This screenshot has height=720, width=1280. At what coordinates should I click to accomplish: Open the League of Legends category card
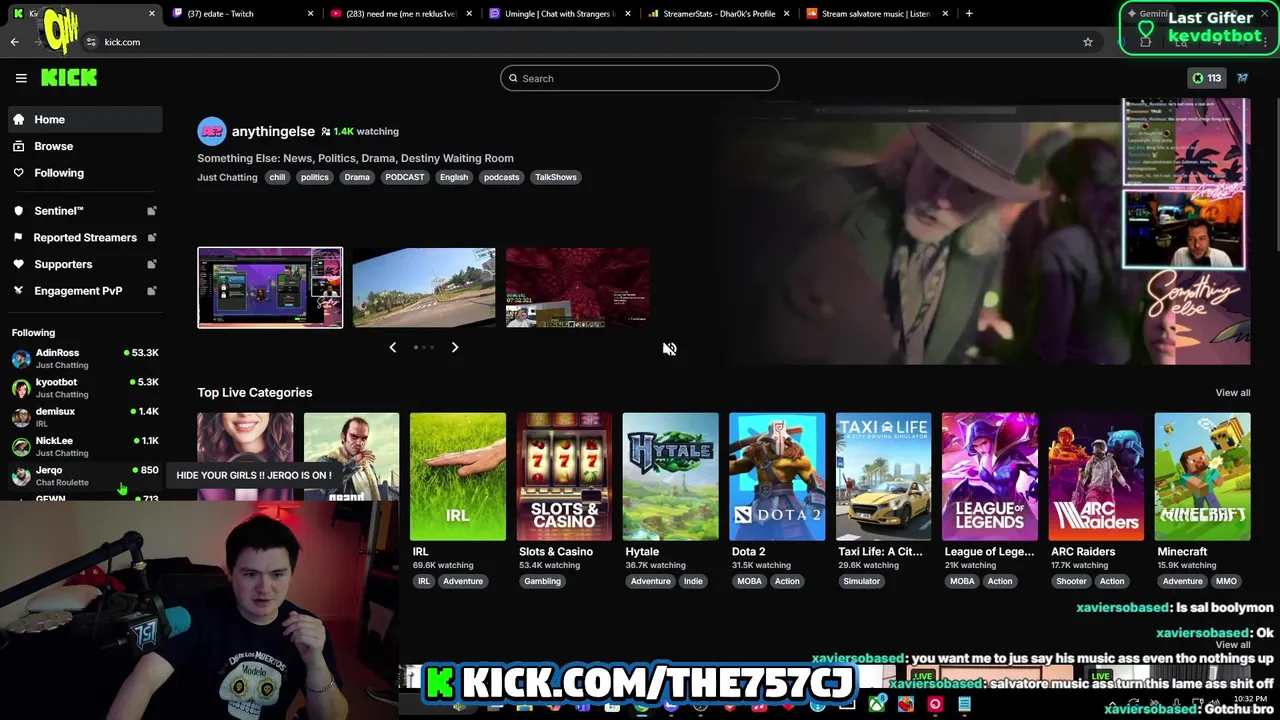coord(990,477)
